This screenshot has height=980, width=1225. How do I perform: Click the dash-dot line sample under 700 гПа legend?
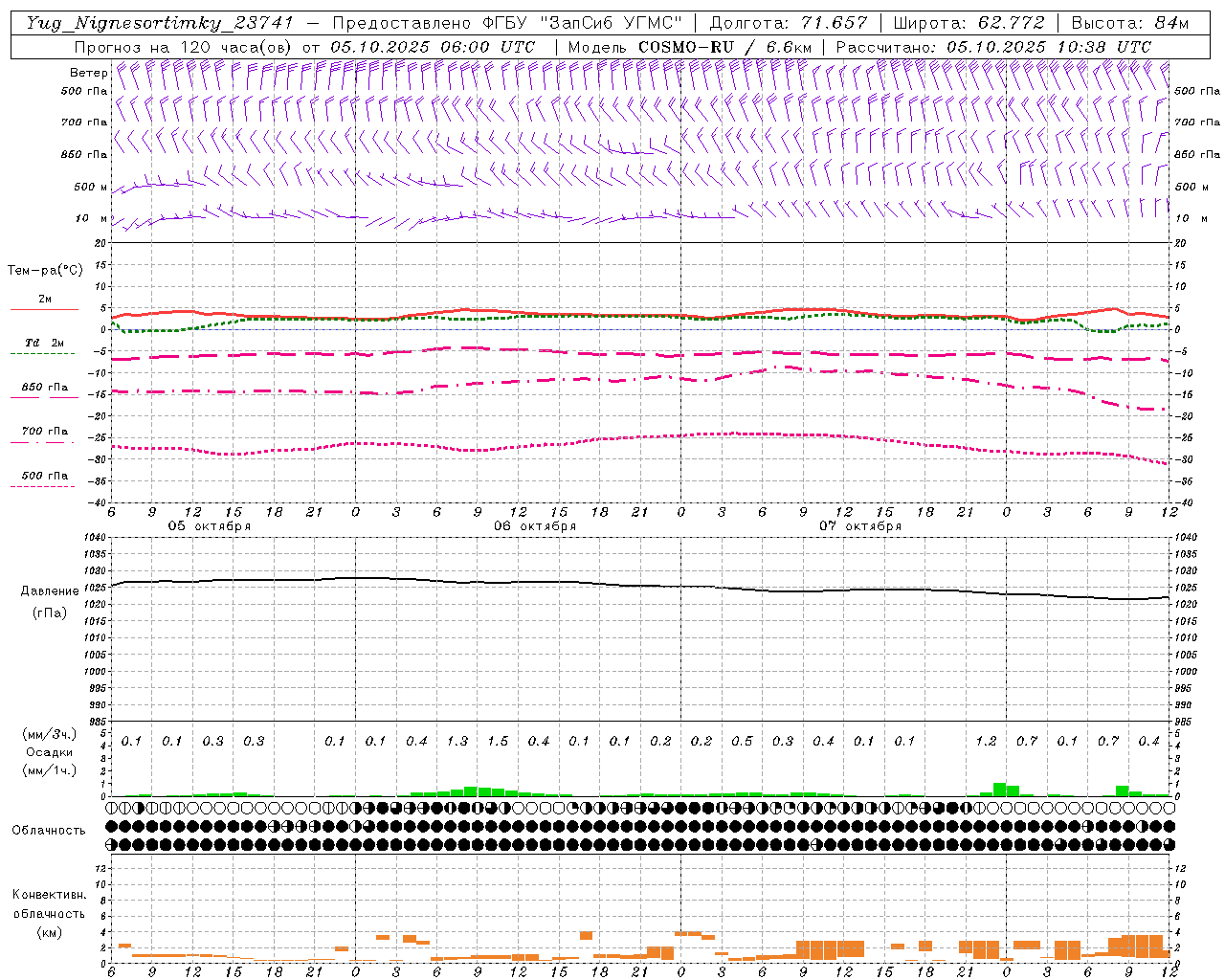44,442
